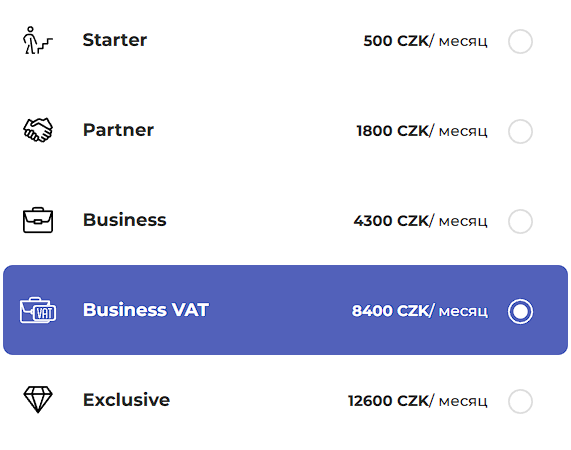Image resolution: width=571 pixels, height=450 pixels.
Task: Pick the Exclusive plan radio button
Action: [x=520, y=401]
